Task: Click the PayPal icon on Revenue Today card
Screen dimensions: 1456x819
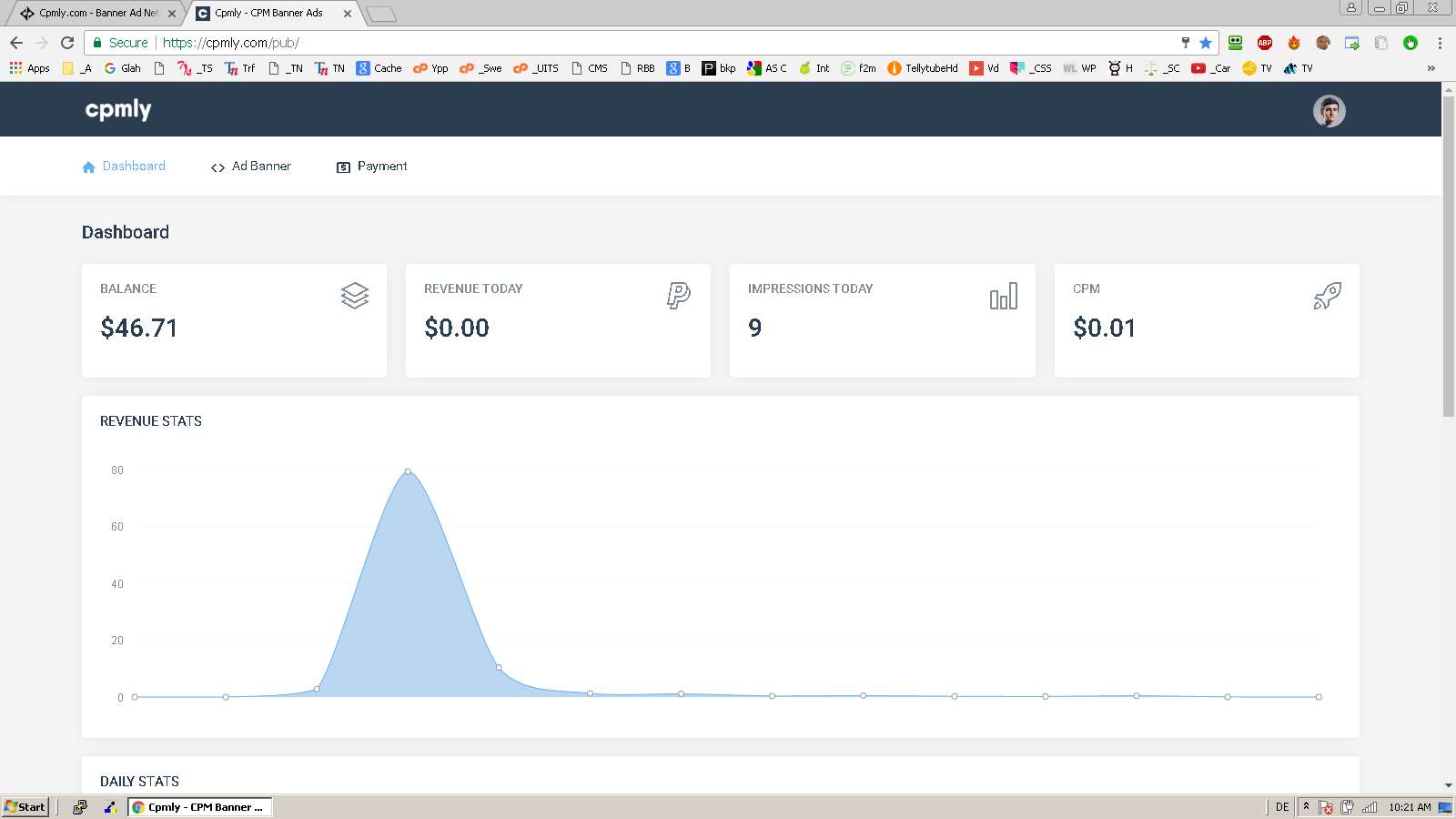Action: (679, 296)
